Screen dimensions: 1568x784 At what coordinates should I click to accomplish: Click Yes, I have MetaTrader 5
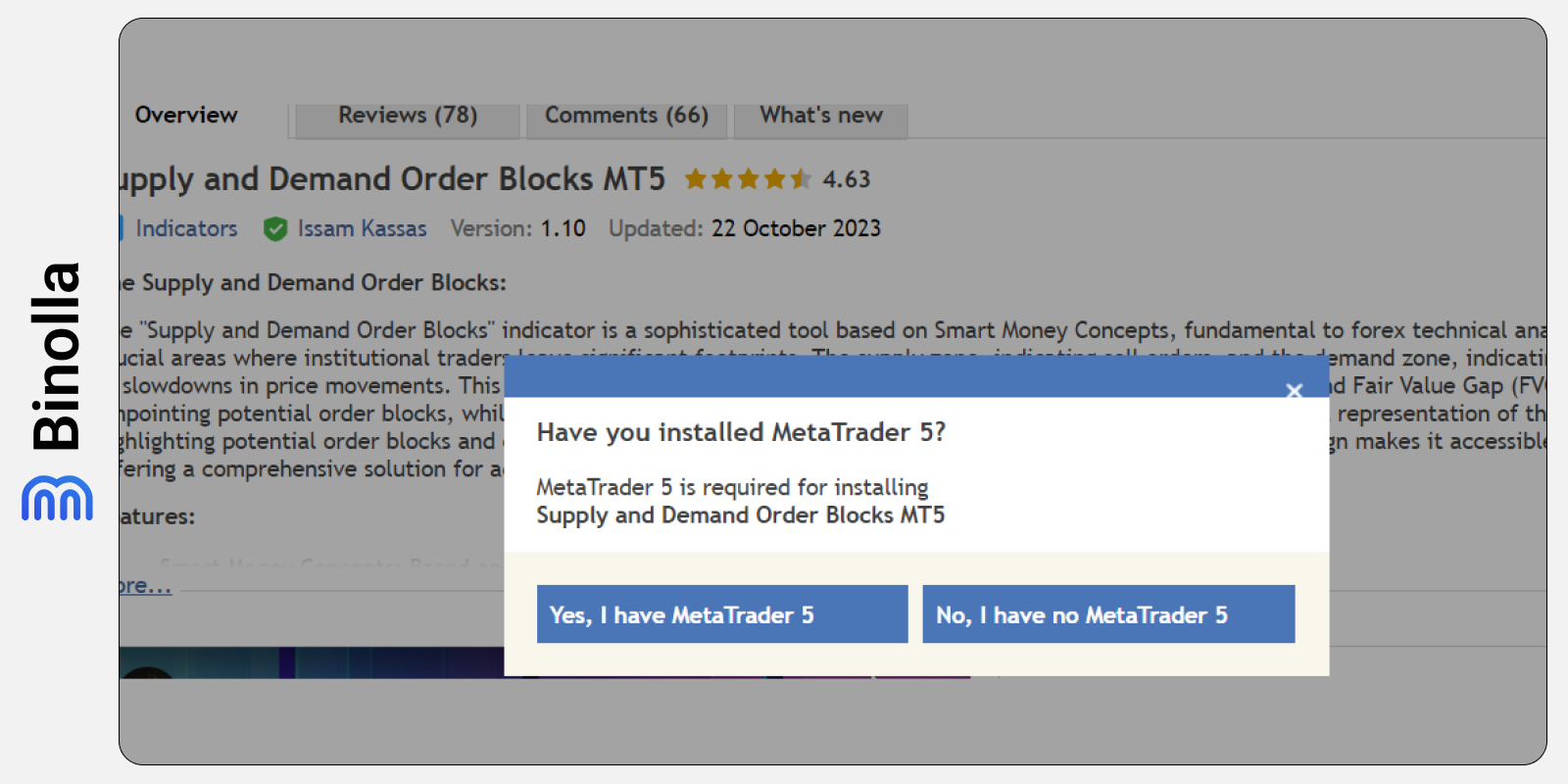pos(721,613)
